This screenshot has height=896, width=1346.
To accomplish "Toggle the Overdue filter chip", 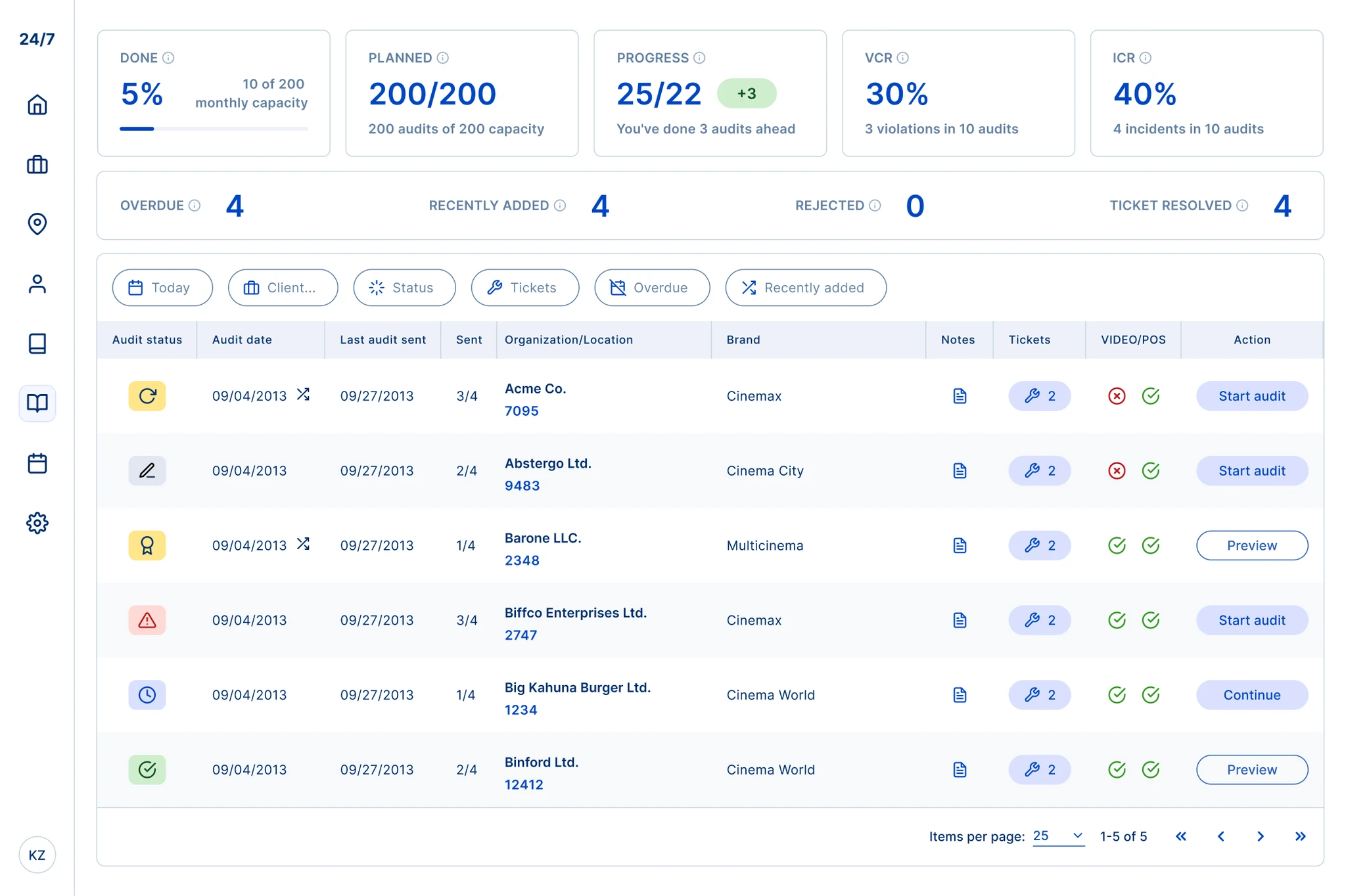I will pyautogui.click(x=651, y=288).
